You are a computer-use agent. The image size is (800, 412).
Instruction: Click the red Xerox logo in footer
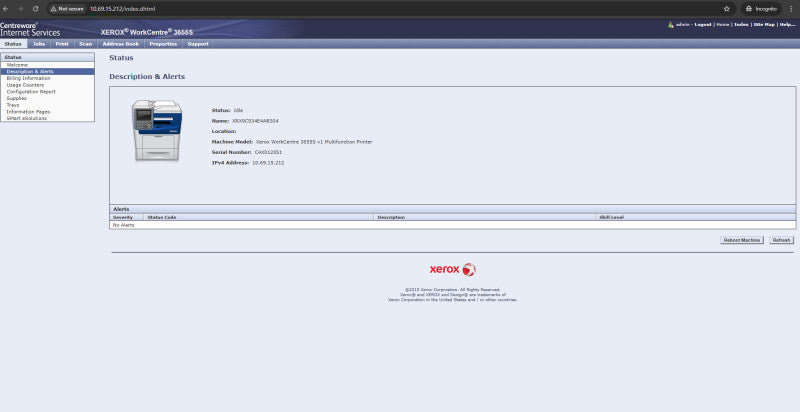click(x=452, y=269)
